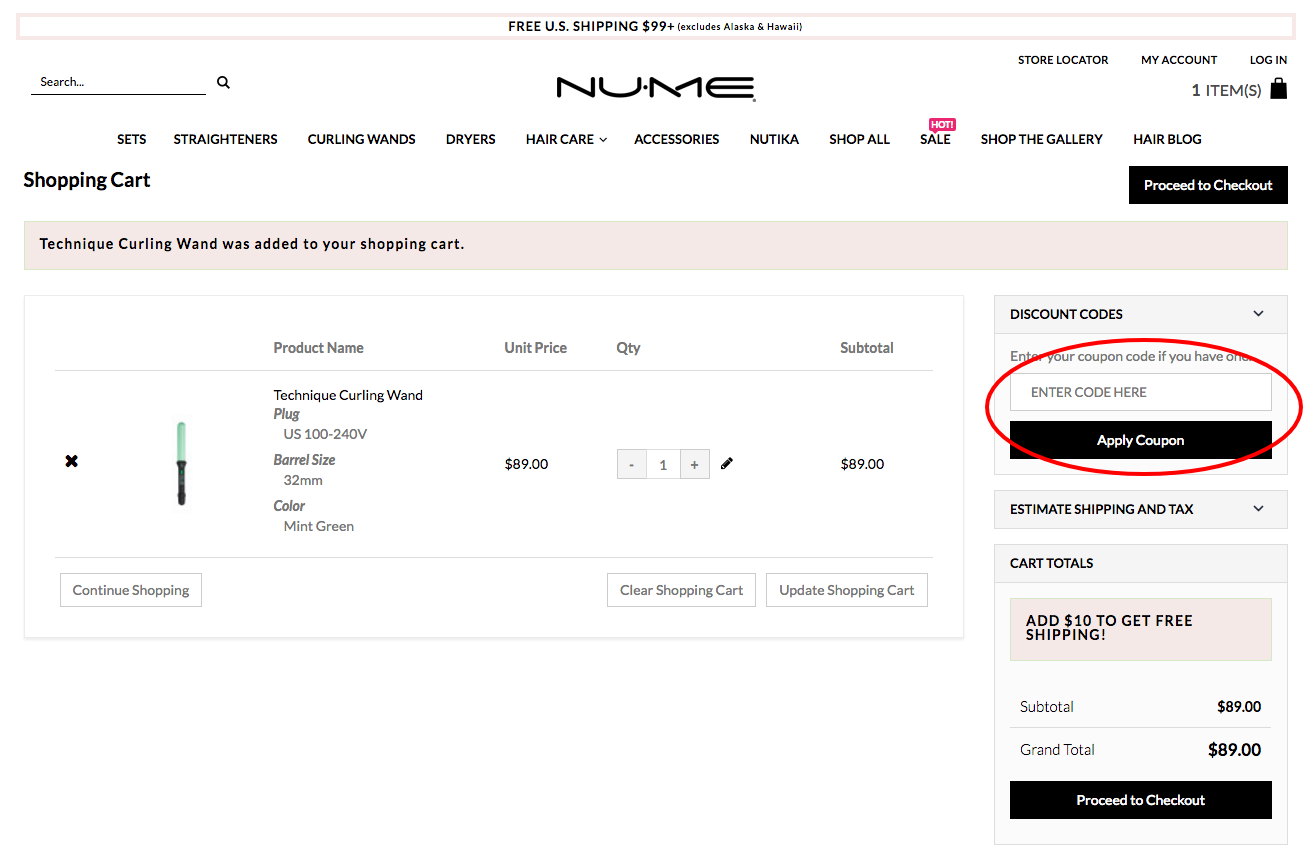Open the Hair Care dropdown menu
This screenshot has width=1308, height=856.
click(x=566, y=139)
